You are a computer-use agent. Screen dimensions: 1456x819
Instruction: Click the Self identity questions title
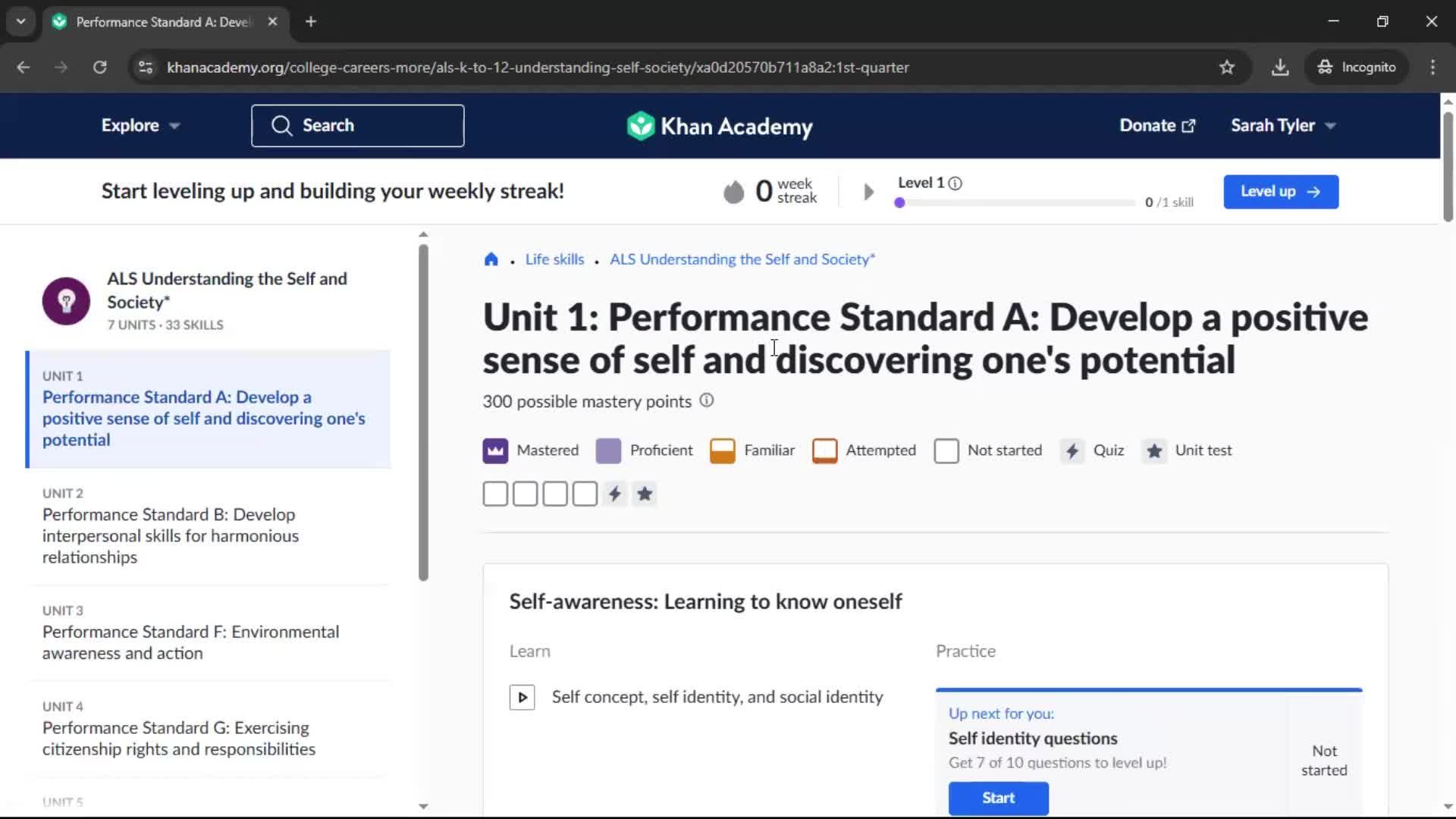pyautogui.click(x=1033, y=739)
